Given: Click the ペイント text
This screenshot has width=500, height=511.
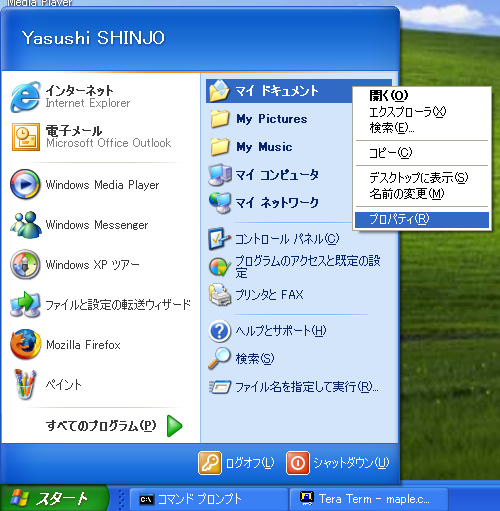Looking at the screenshot, I should point(64,385).
